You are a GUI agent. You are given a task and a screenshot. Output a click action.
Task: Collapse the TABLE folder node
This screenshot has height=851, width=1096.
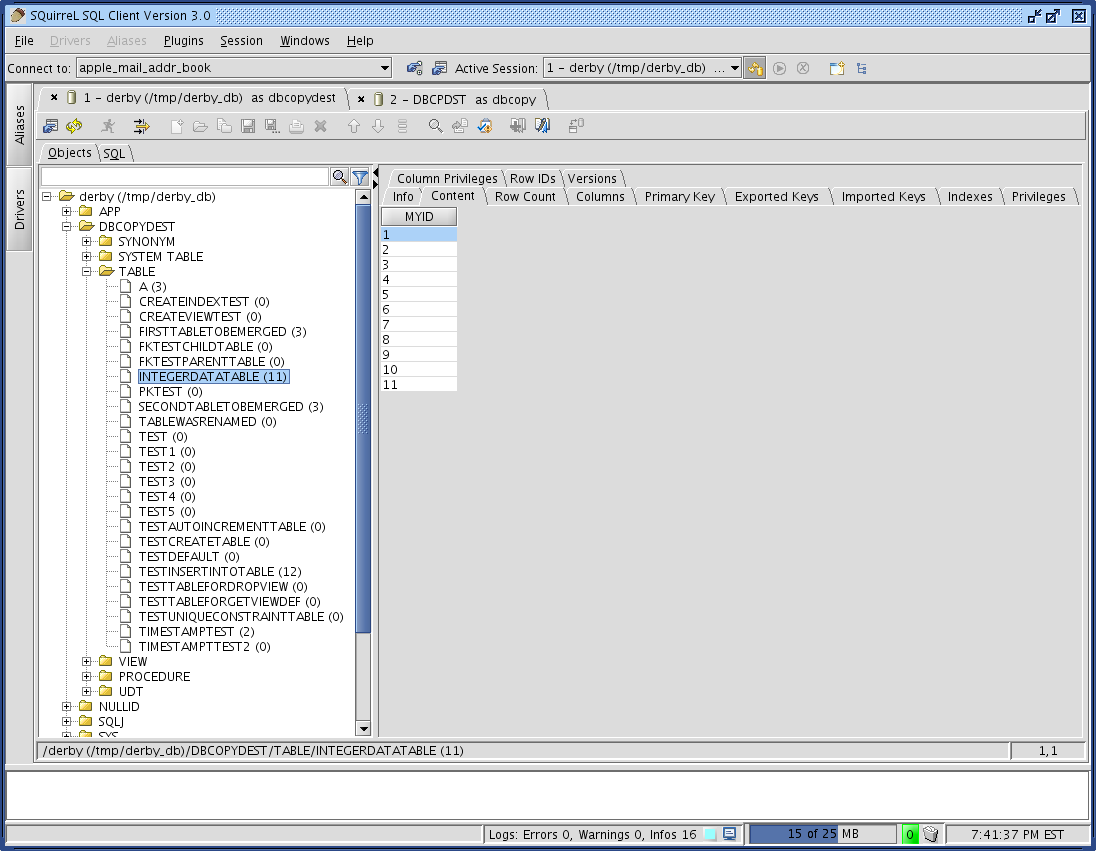[x=86, y=271]
